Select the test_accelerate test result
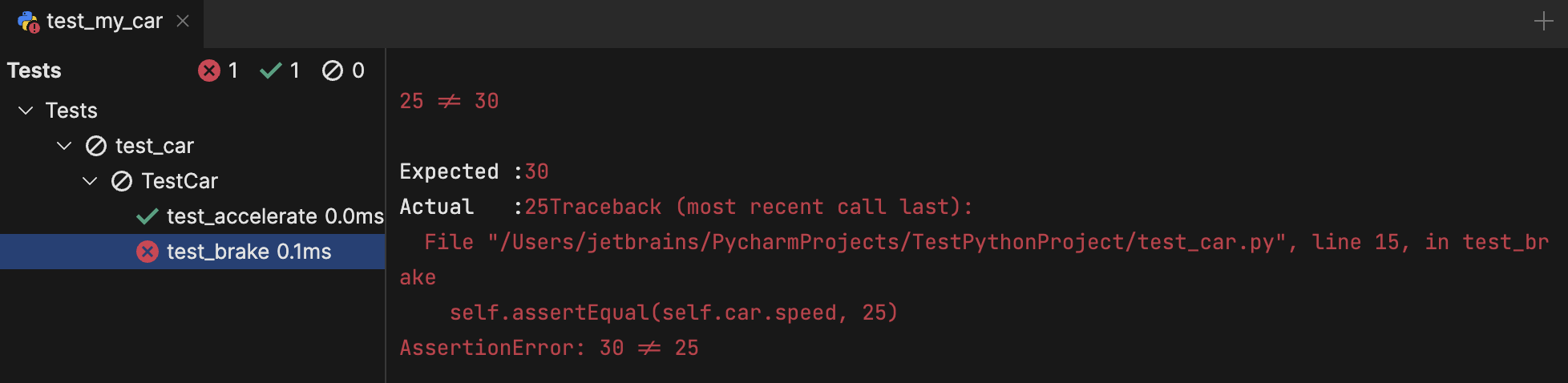 (x=241, y=216)
